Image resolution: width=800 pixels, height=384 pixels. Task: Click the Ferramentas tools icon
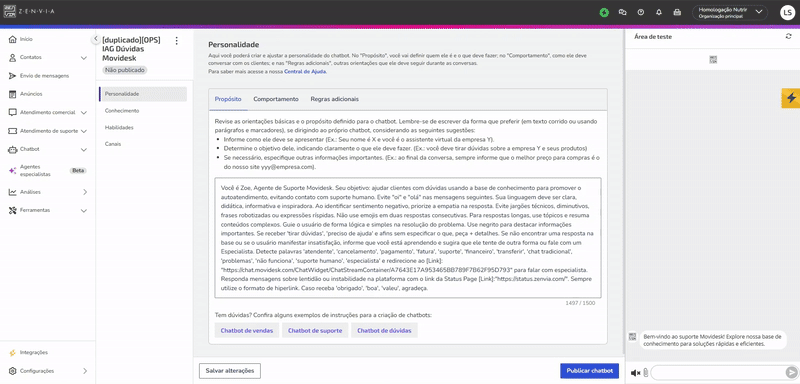tap(12, 210)
